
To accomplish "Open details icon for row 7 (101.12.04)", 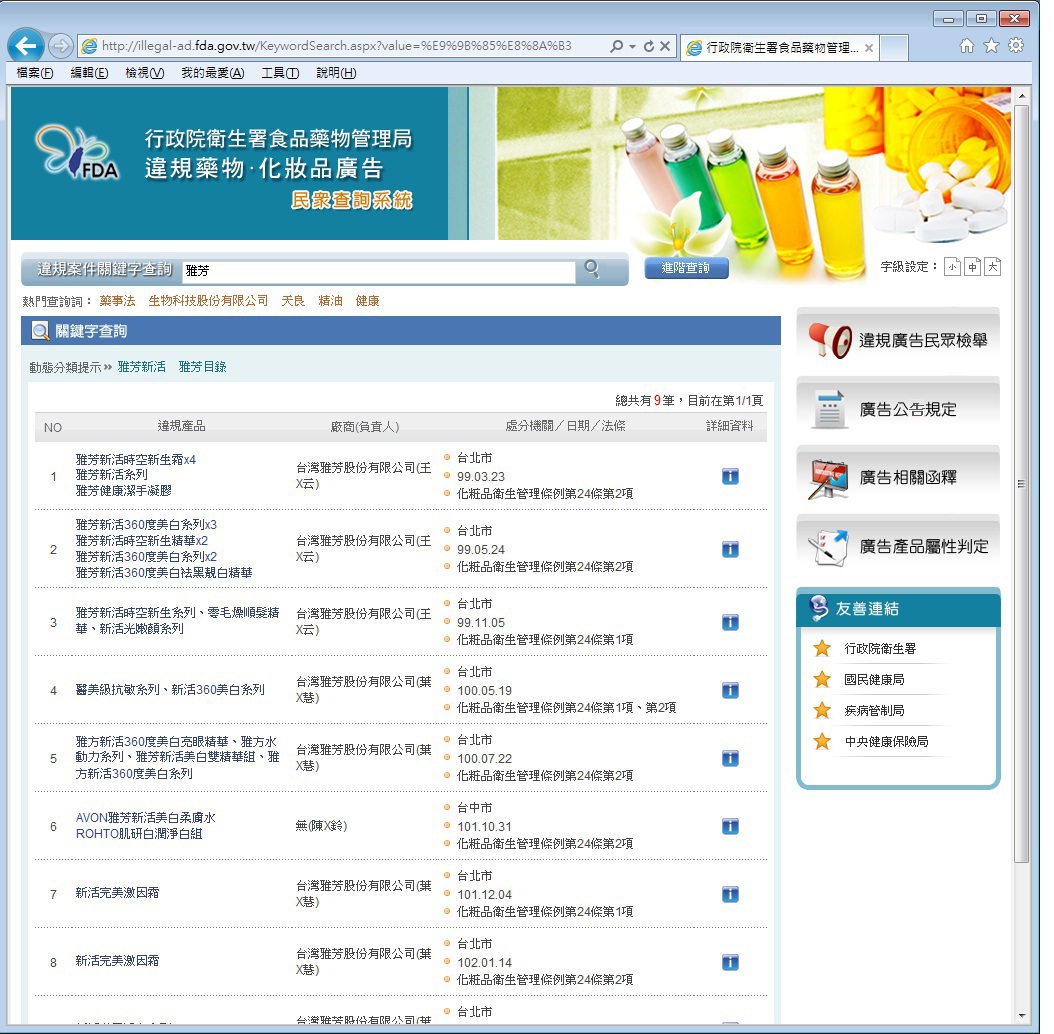I will pyautogui.click(x=730, y=894).
